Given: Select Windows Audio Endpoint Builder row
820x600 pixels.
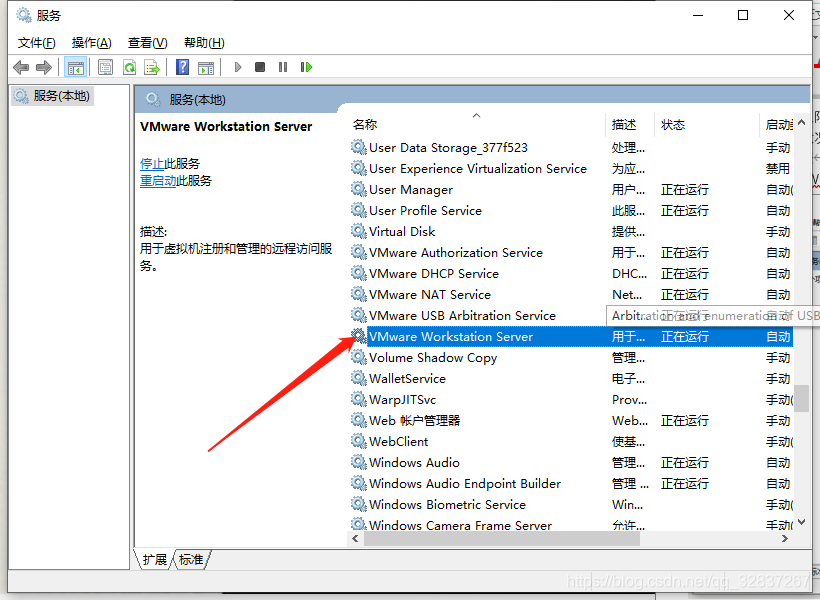Looking at the screenshot, I should tap(570, 483).
